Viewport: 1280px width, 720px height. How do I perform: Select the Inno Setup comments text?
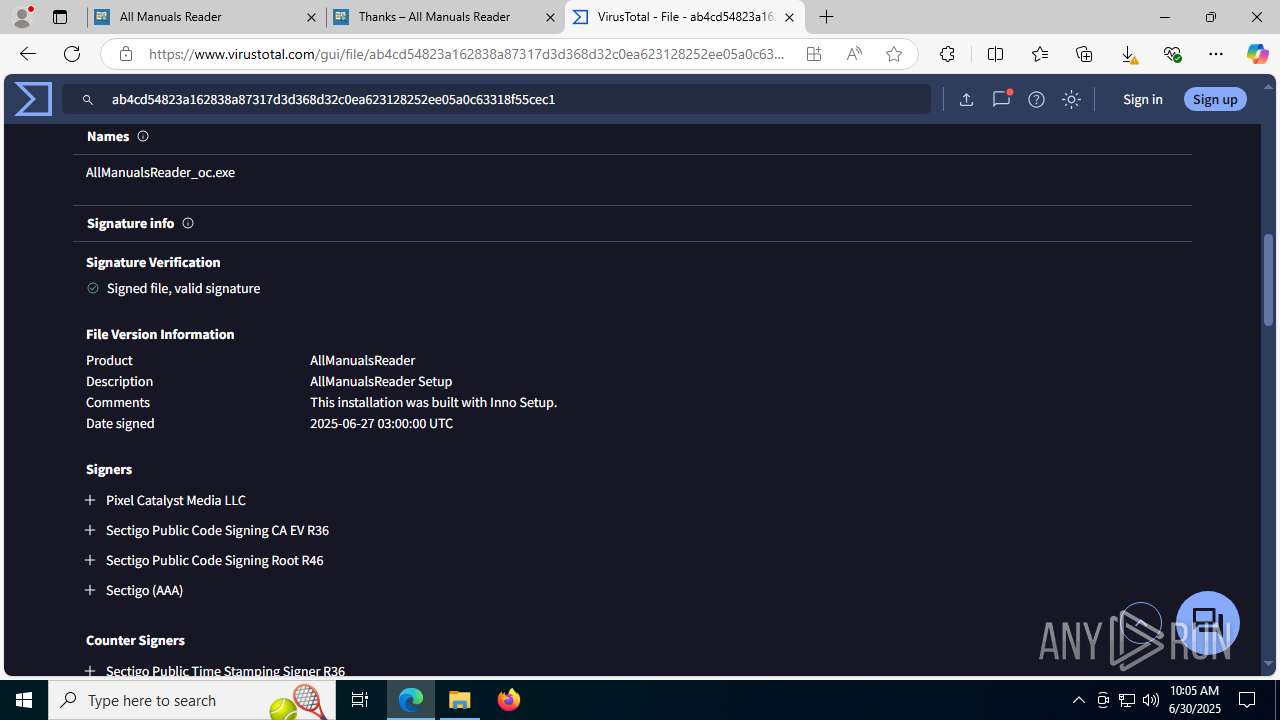point(433,402)
